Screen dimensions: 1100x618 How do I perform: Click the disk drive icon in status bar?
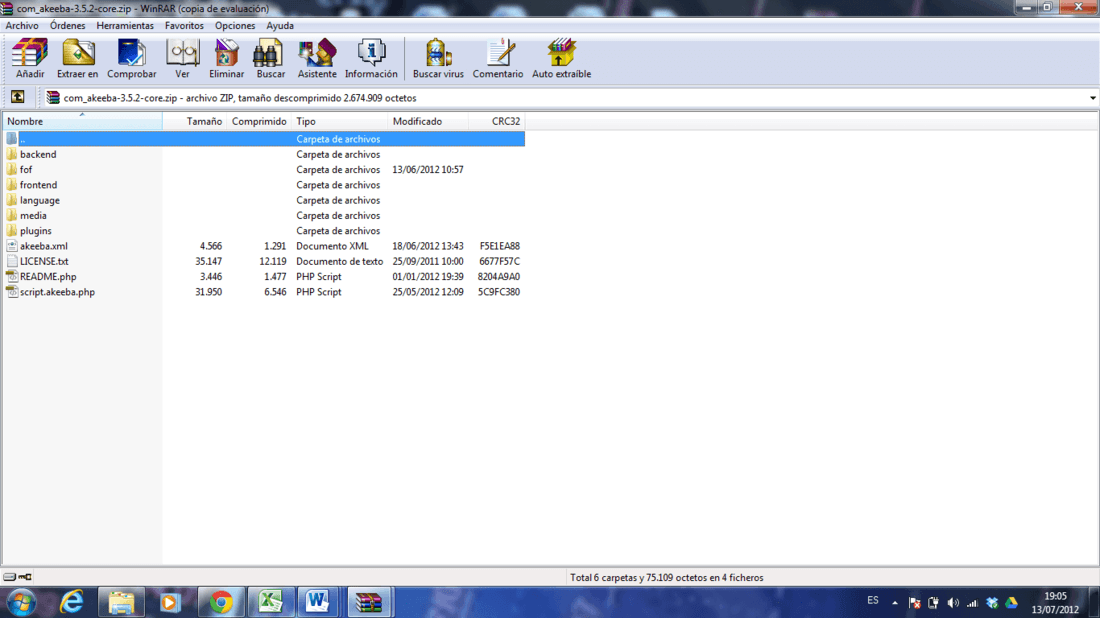9,577
